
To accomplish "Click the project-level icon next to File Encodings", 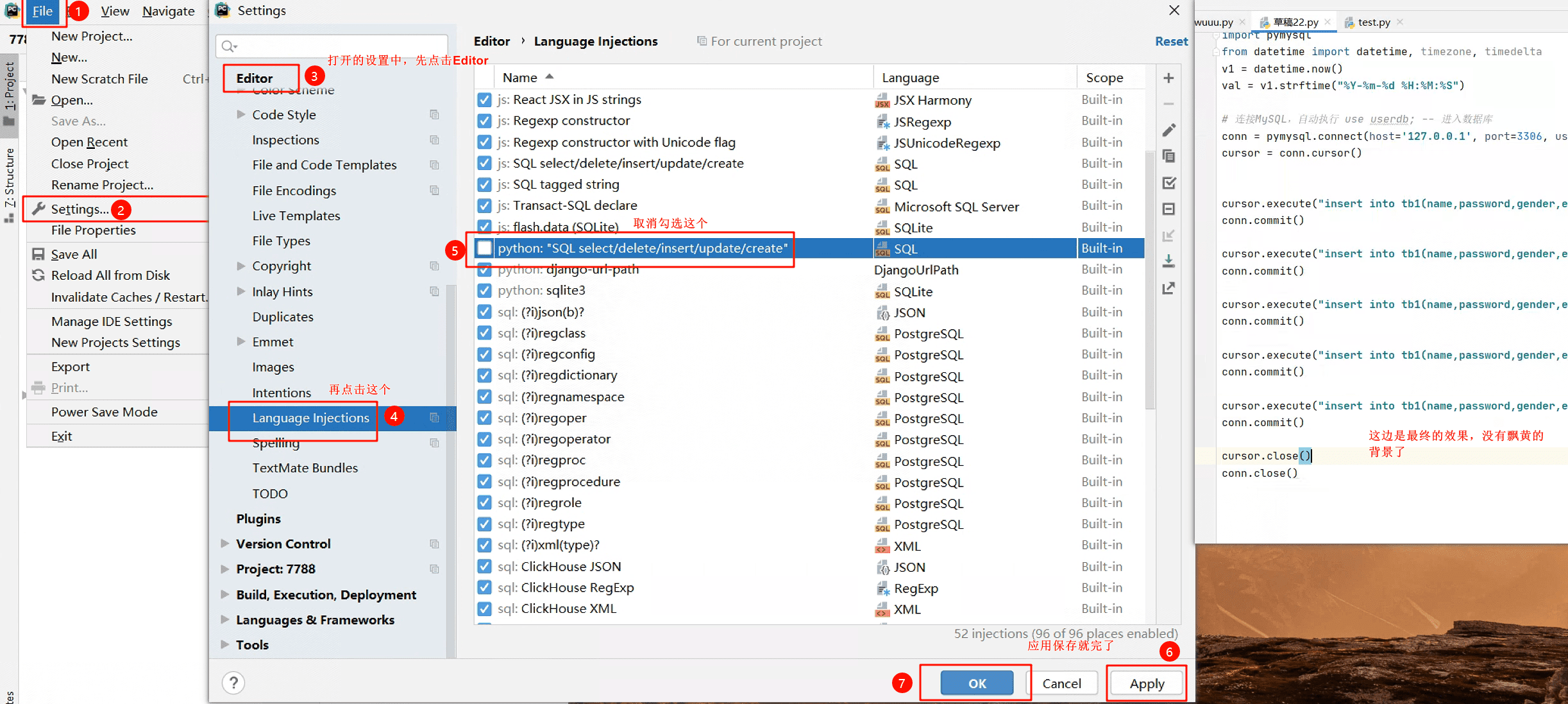I will 434,191.
